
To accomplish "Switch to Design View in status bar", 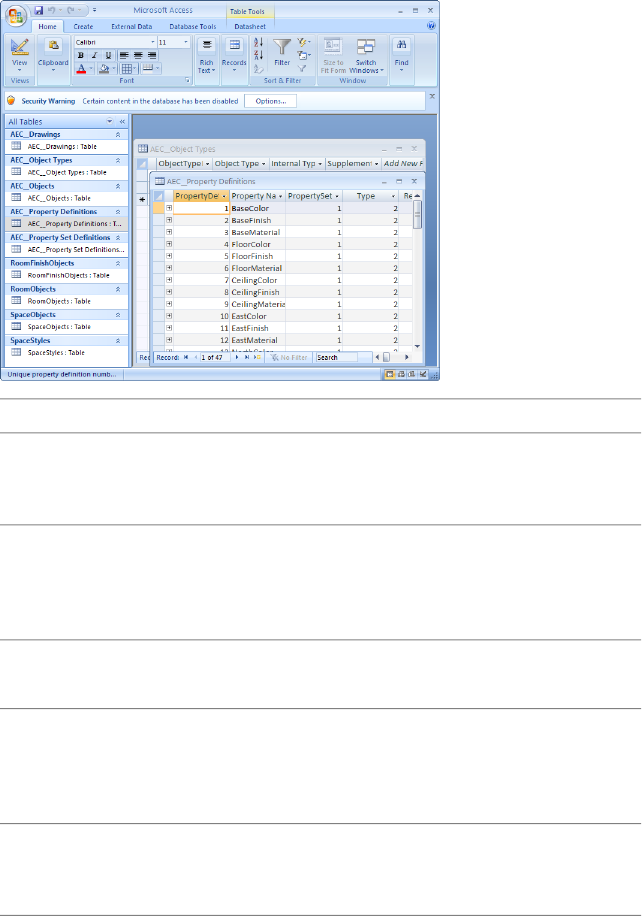I will (x=424, y=374).
